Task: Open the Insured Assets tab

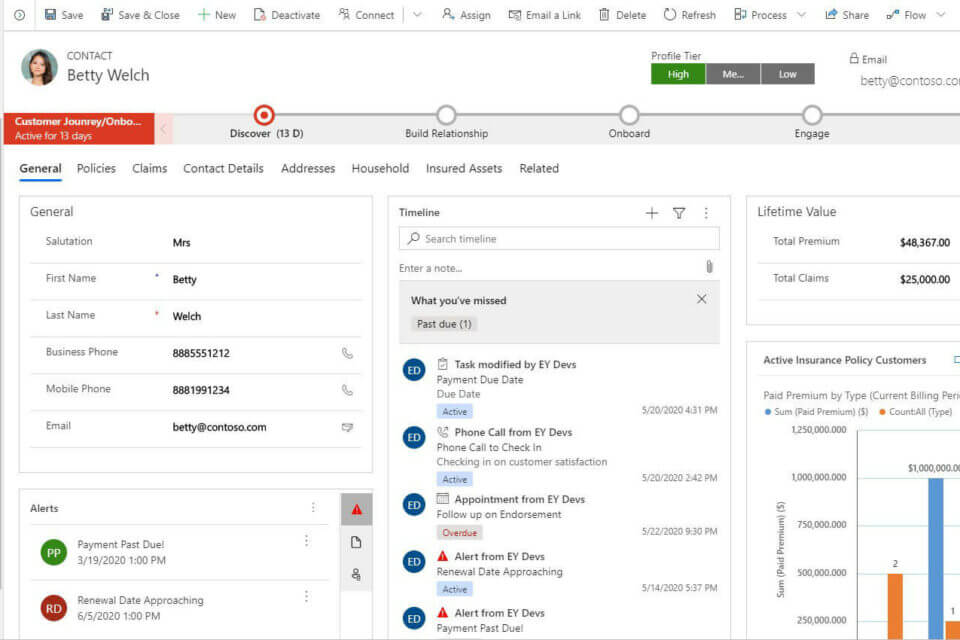Action: (x=464, y=168)
